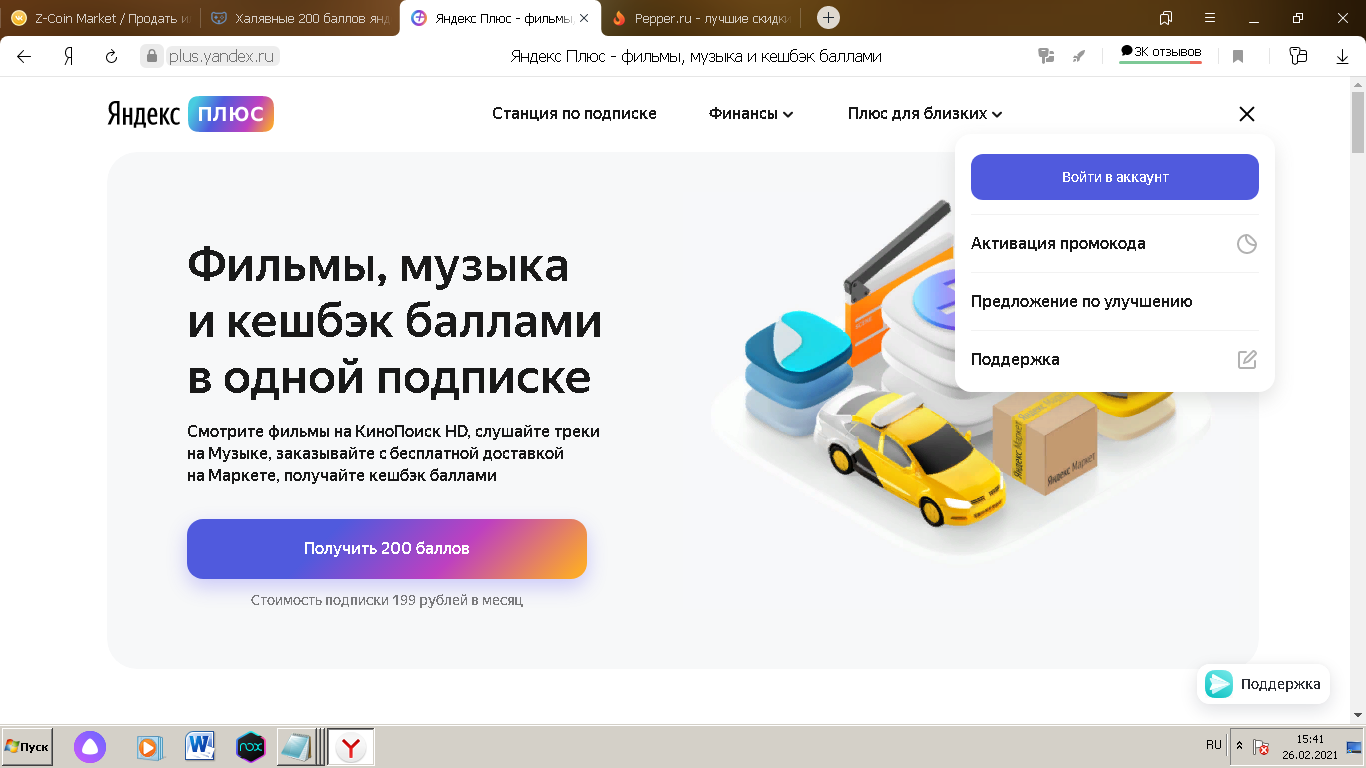Bookmark this page with the bookmark icon
Image resolution: width=1366 pixels, height=768 pixels.
[x=1238, y=57]
